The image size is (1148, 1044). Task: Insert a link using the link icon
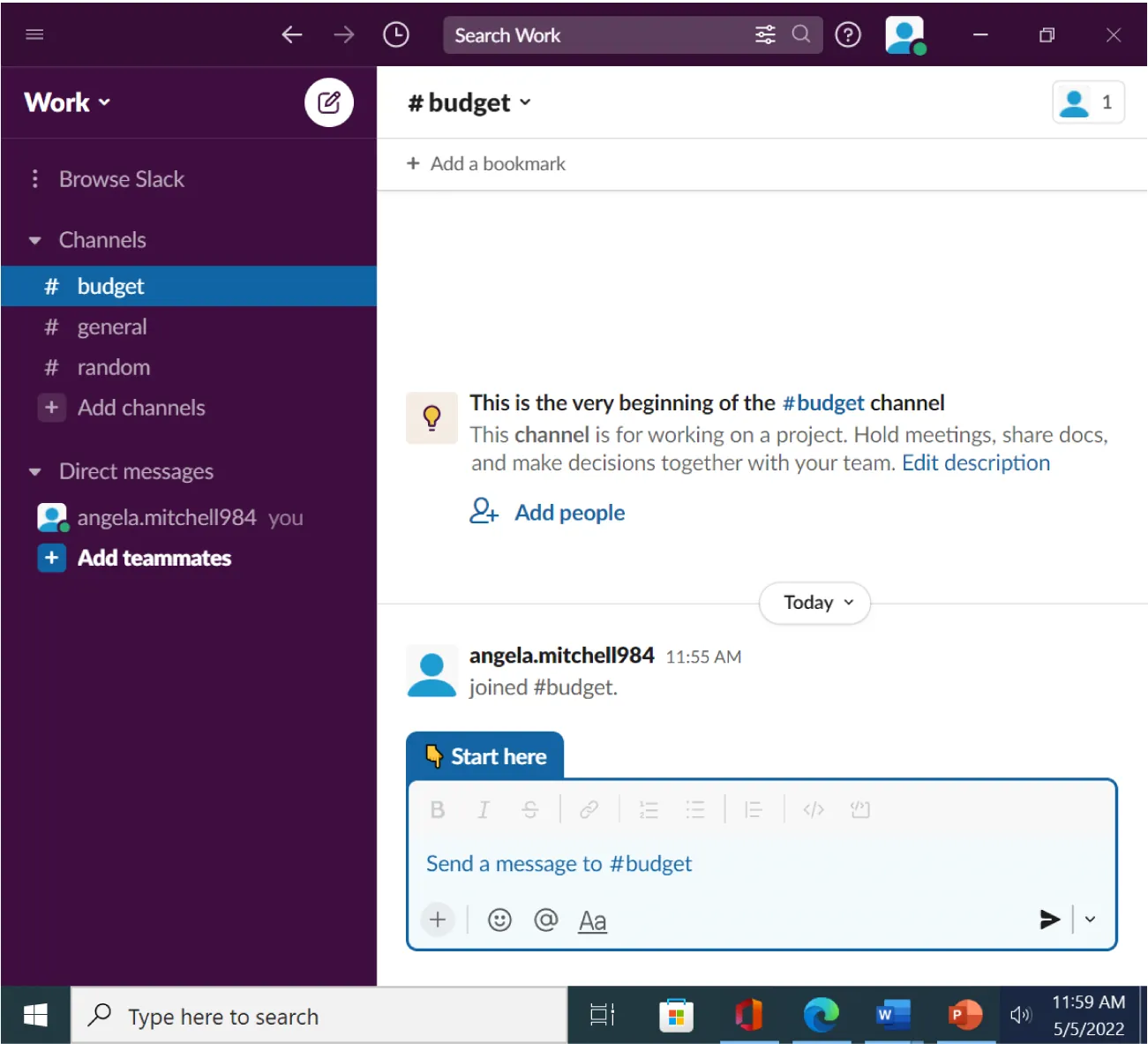tap(589, 809)
